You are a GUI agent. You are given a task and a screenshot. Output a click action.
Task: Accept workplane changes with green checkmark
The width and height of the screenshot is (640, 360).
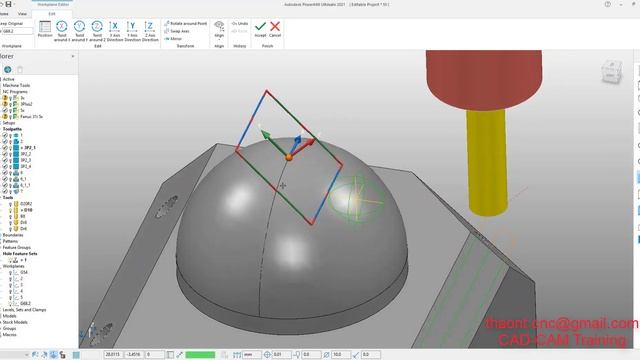click(260, 29)
